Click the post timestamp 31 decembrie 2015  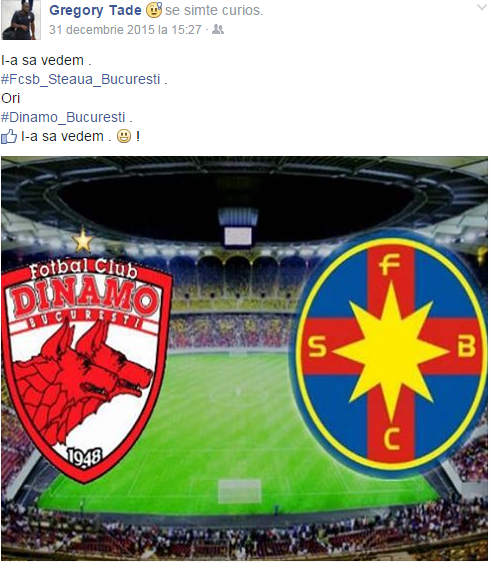click(x=125, y=30)
